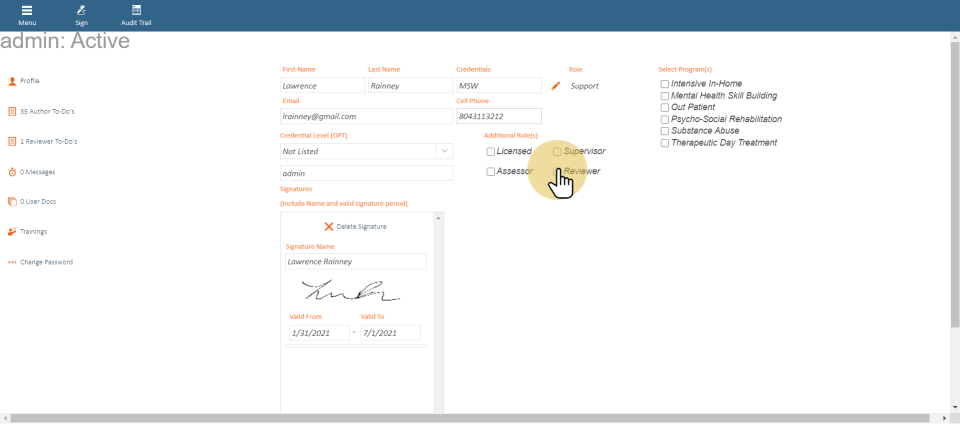
Task: Click the Email input field
Action: pyautogui.click(x=366, y=116)
